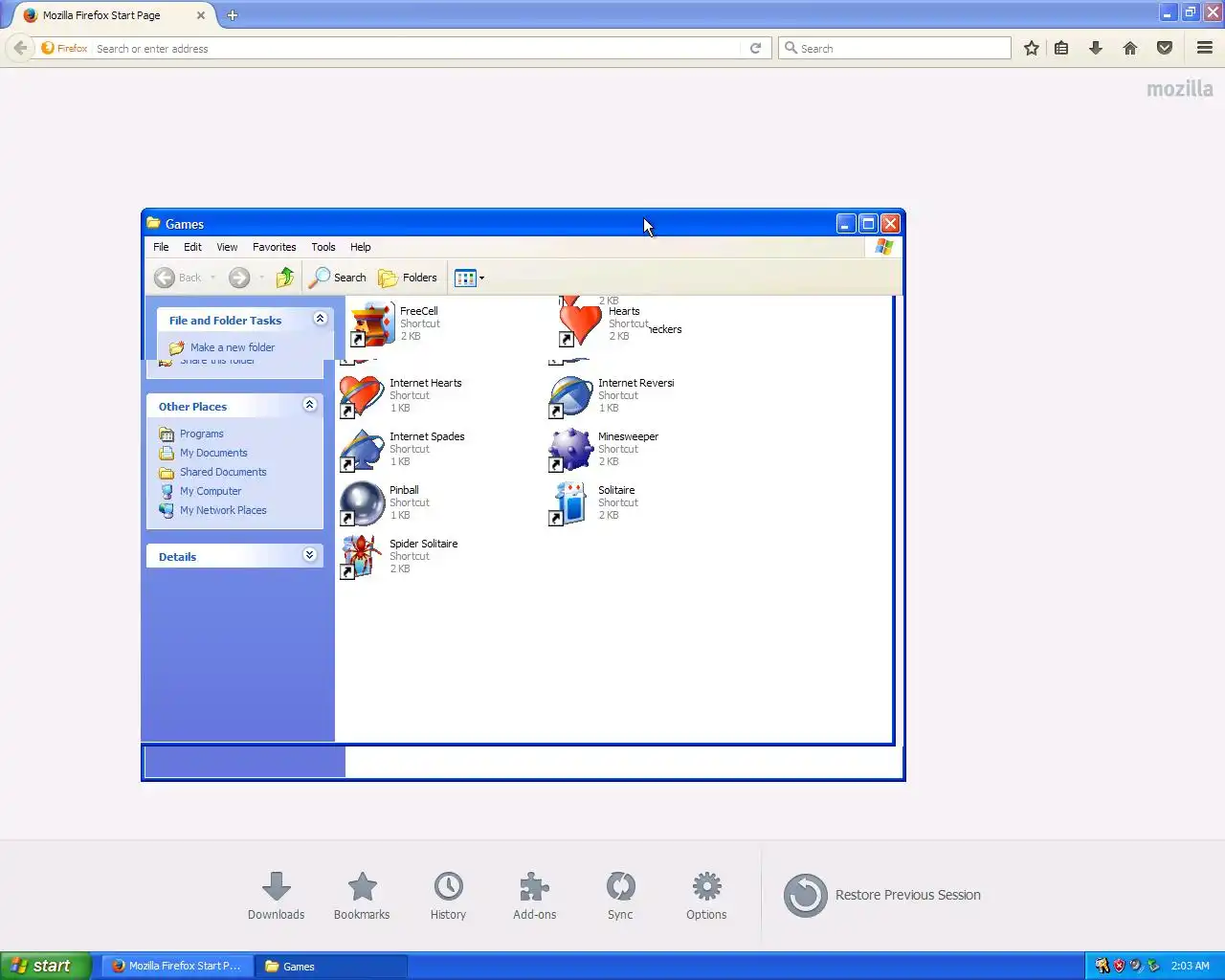Click Make a new folder link
This screenshot has height=980, width=1225.
(233, 347)
